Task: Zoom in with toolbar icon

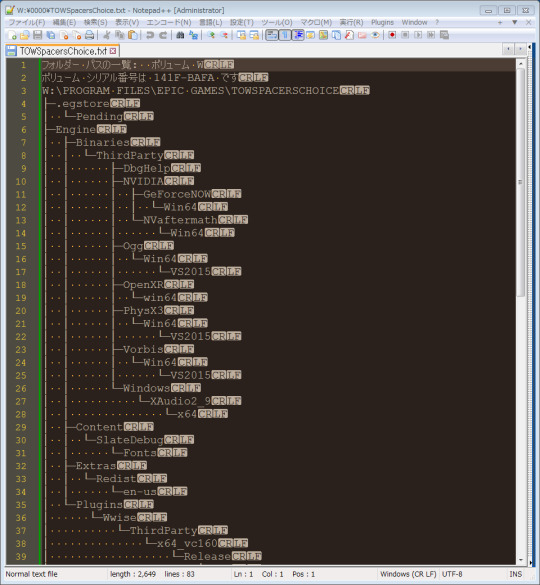Action: pyautogui.click(x=211, y=35)
